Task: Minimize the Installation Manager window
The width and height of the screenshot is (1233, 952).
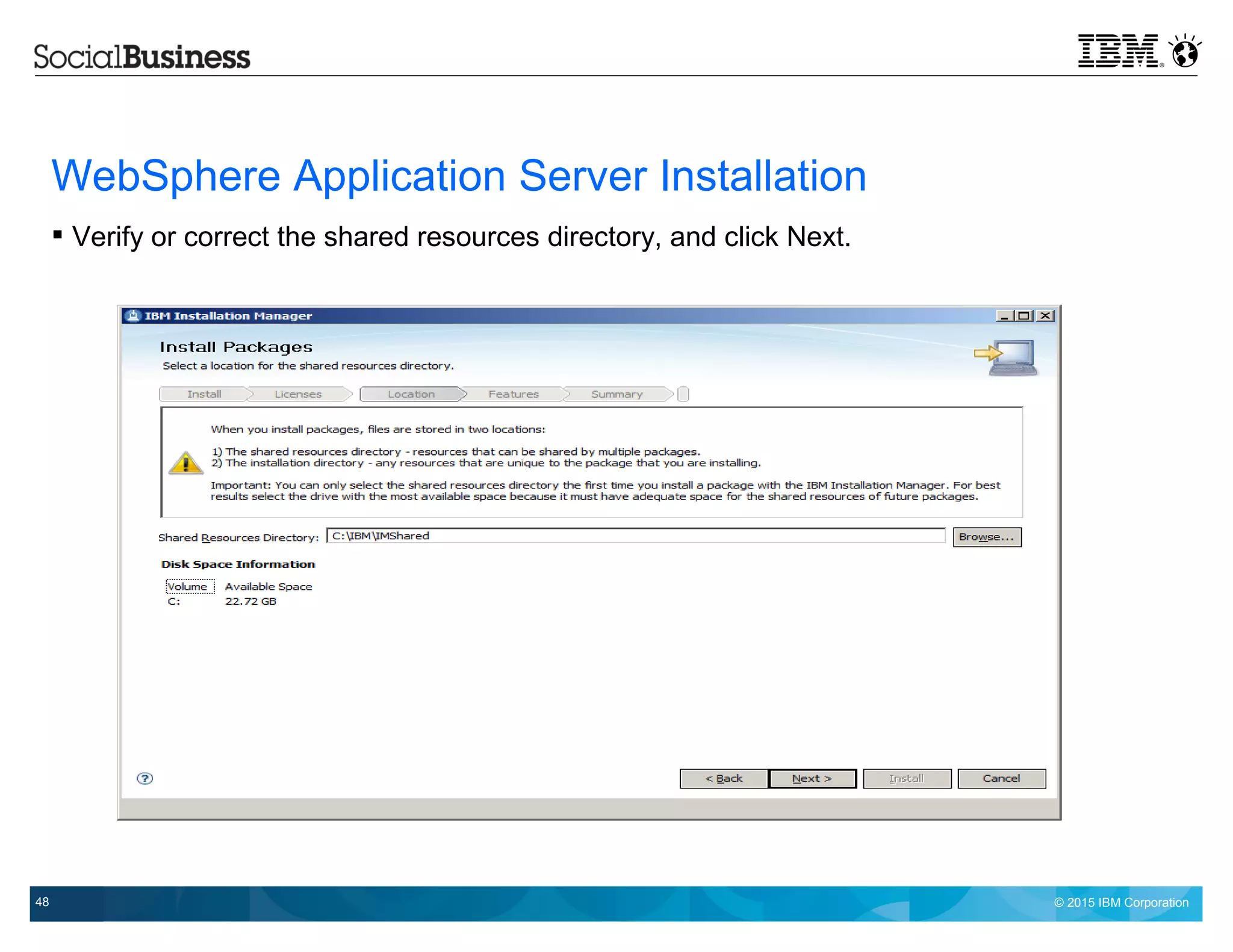Action: pyautogui.click(x=1004, y=315)
